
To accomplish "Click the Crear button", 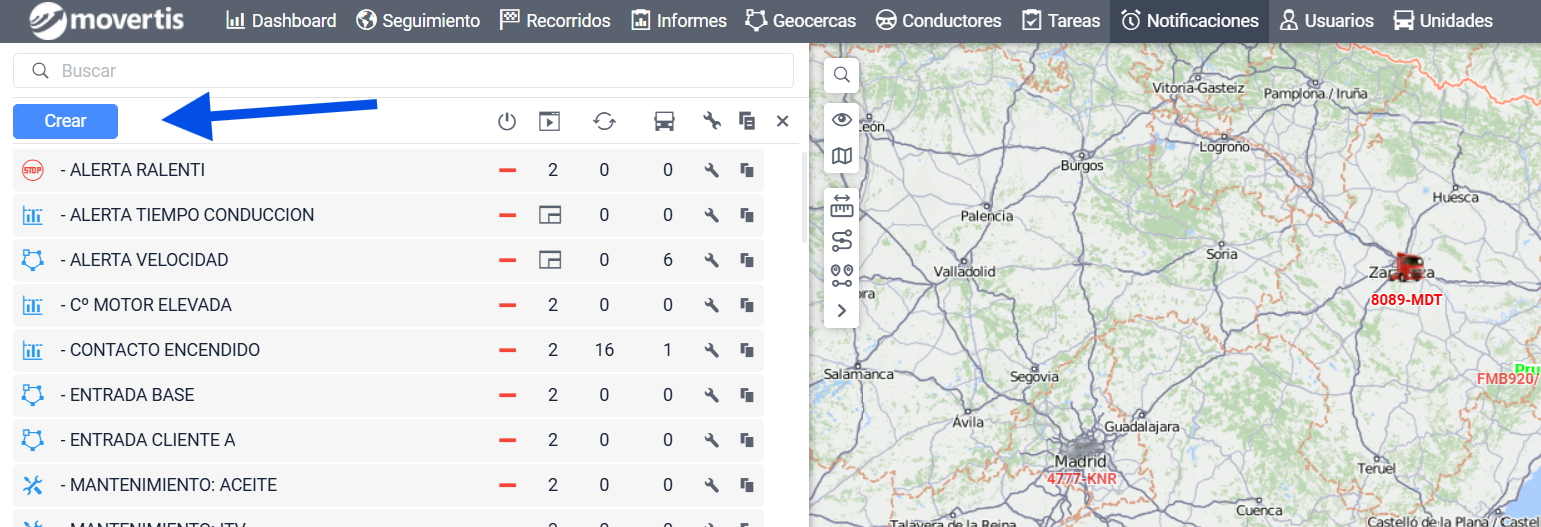I will [x=66, y=121].
